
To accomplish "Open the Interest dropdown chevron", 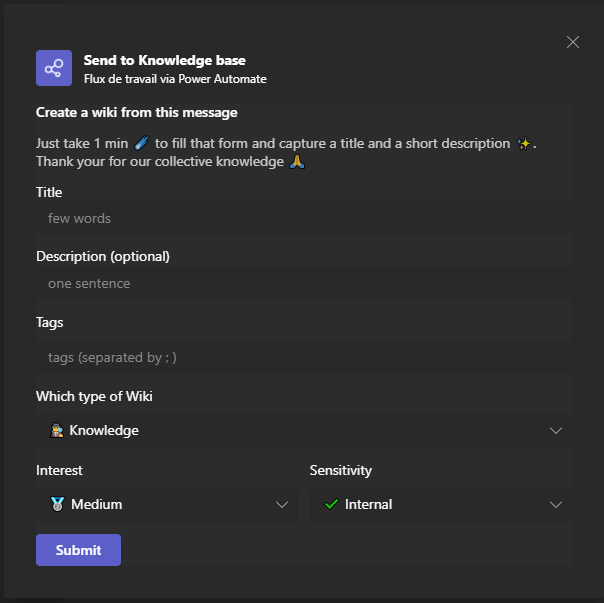I will [282, 504].
